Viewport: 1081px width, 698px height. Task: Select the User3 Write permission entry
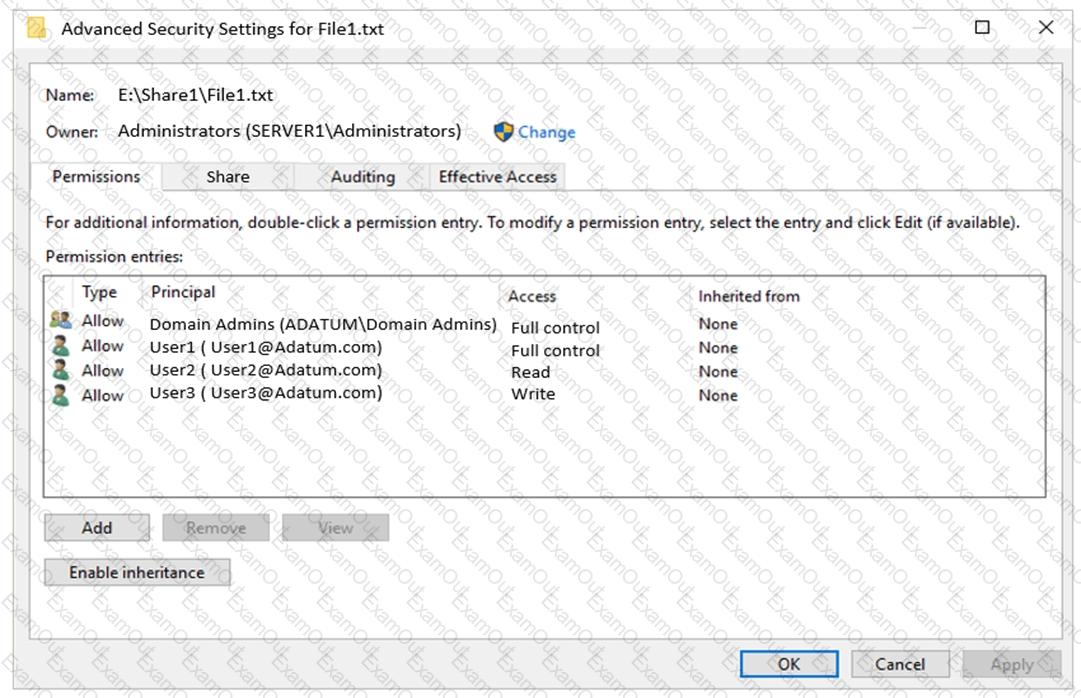coord(545,395)
